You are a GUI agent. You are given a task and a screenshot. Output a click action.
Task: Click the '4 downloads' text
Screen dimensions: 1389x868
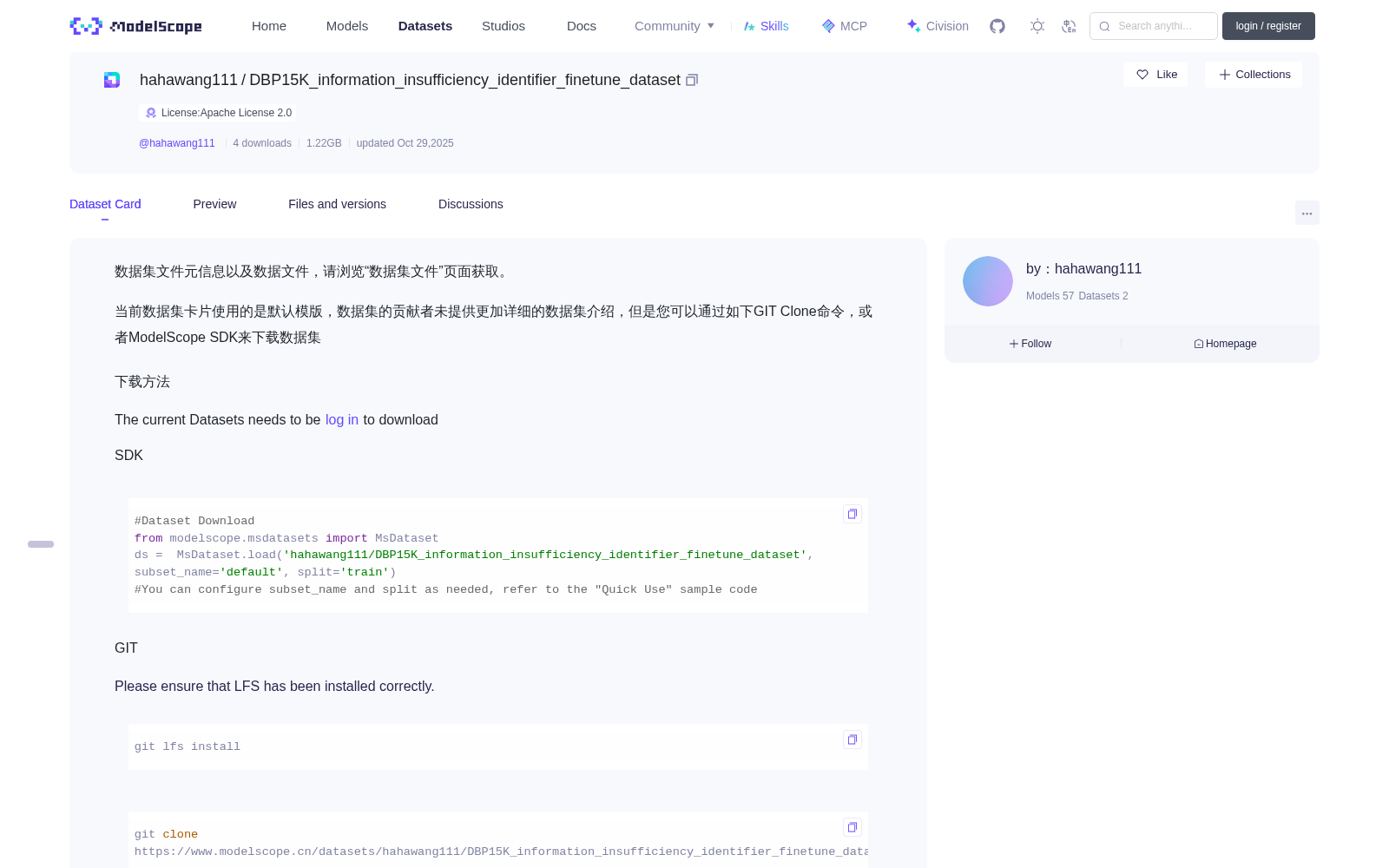point(262,143)
